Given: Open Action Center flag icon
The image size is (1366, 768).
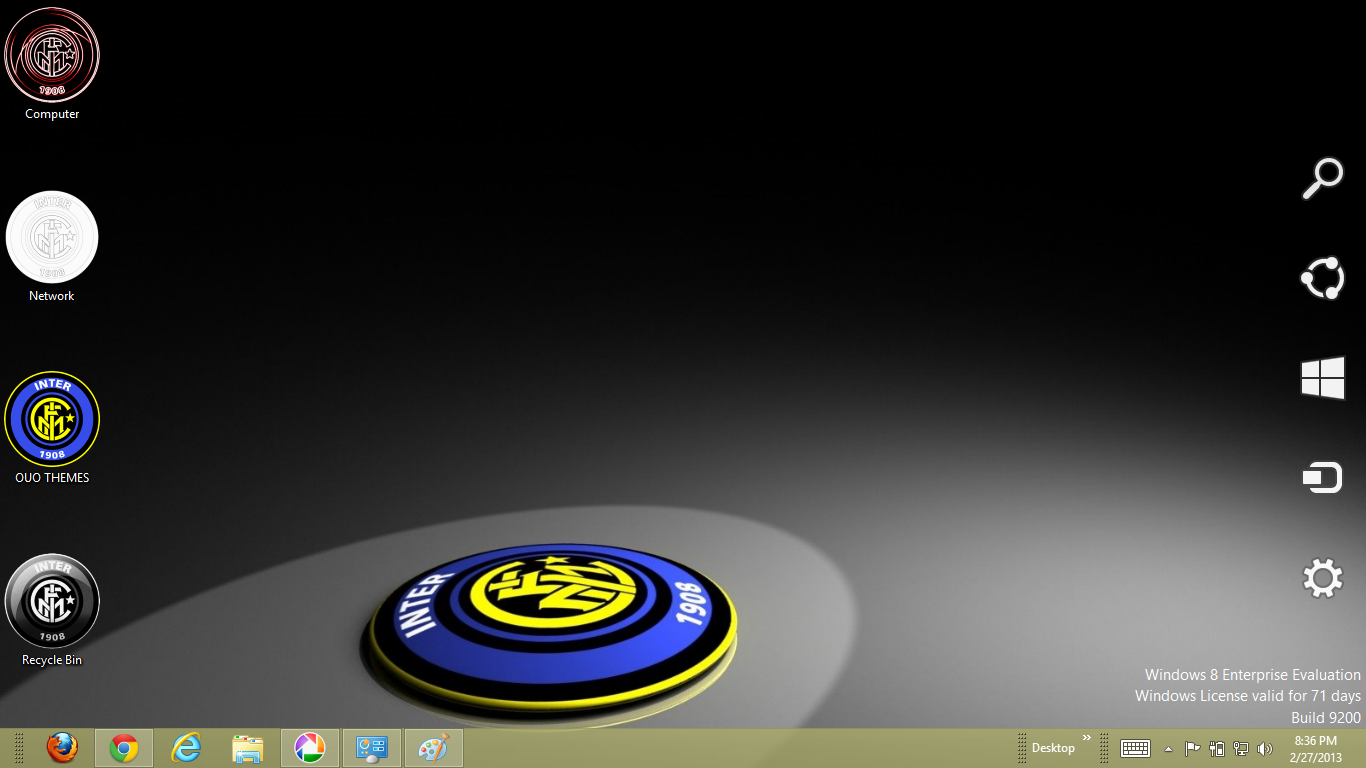Looking at the screenshot, I should (1192, 748).
